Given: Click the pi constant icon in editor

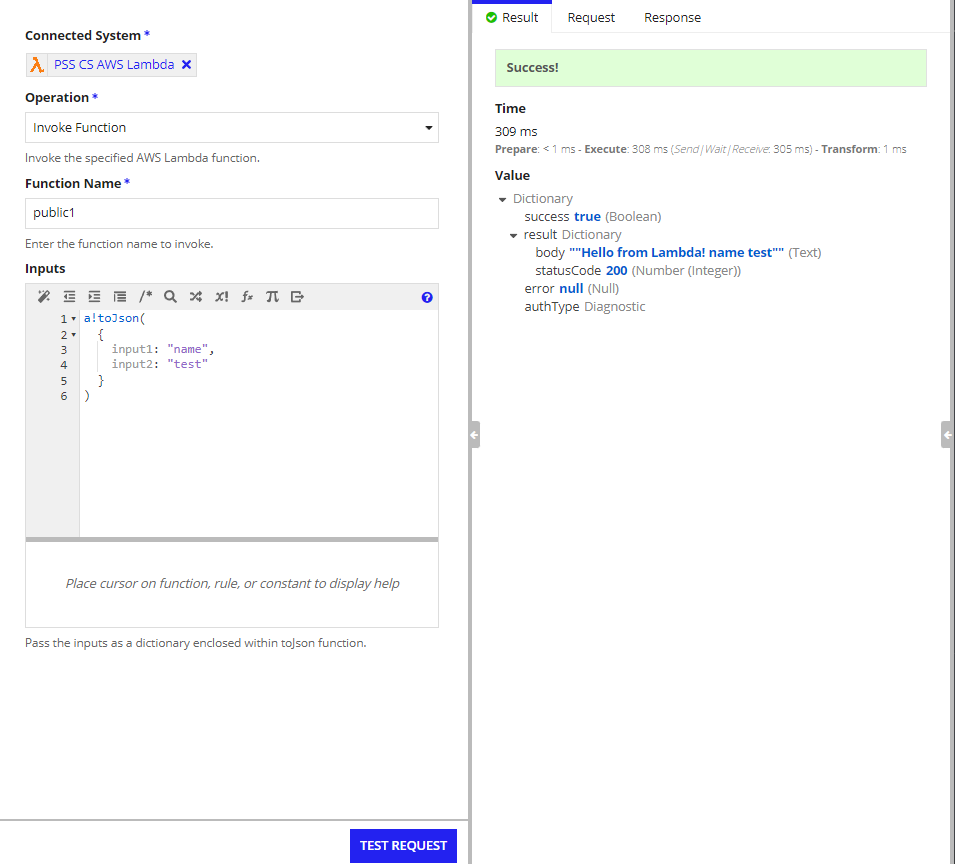Looking at the screenshot, I should pos(272,297).
